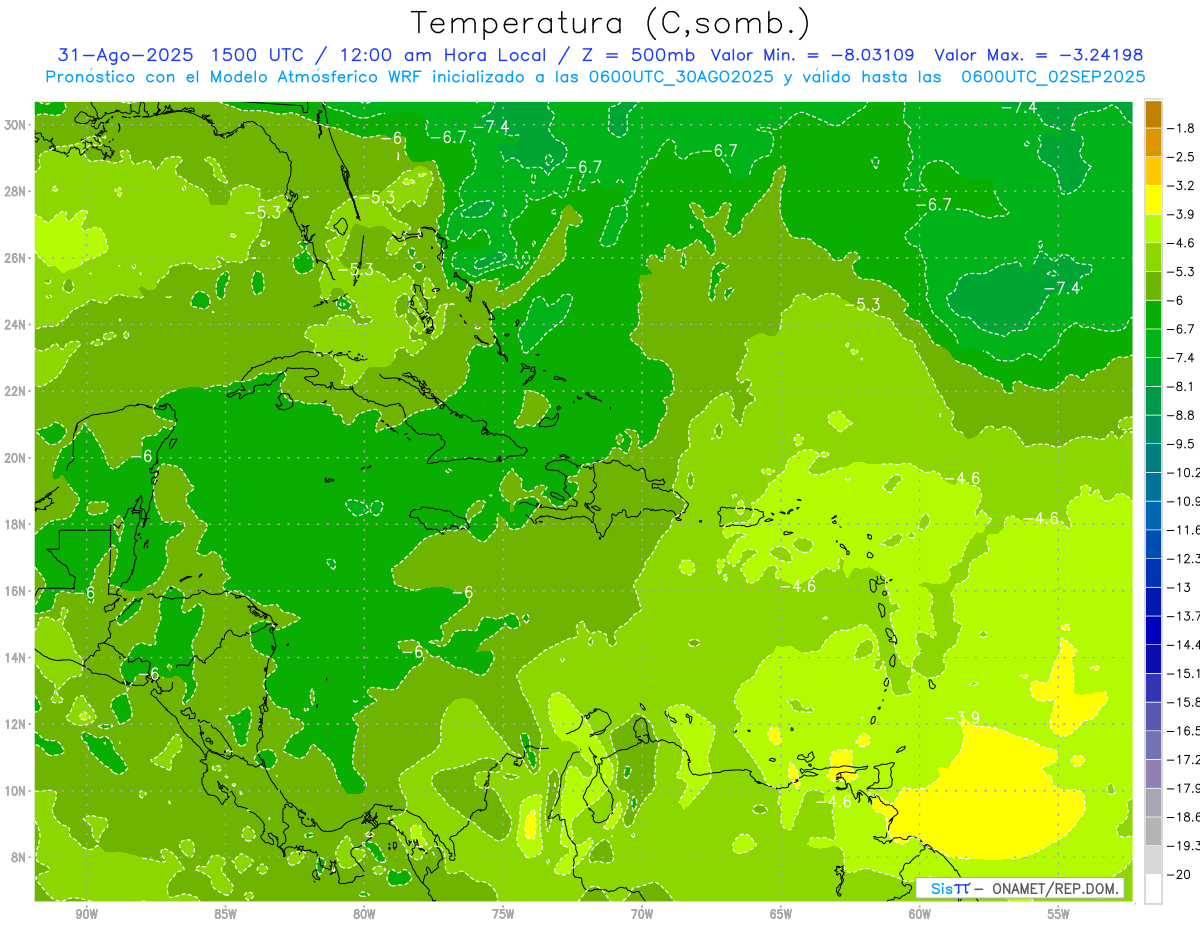
Task: Click the colorbar tick label '-2.5'
Action: point(1181,157)
